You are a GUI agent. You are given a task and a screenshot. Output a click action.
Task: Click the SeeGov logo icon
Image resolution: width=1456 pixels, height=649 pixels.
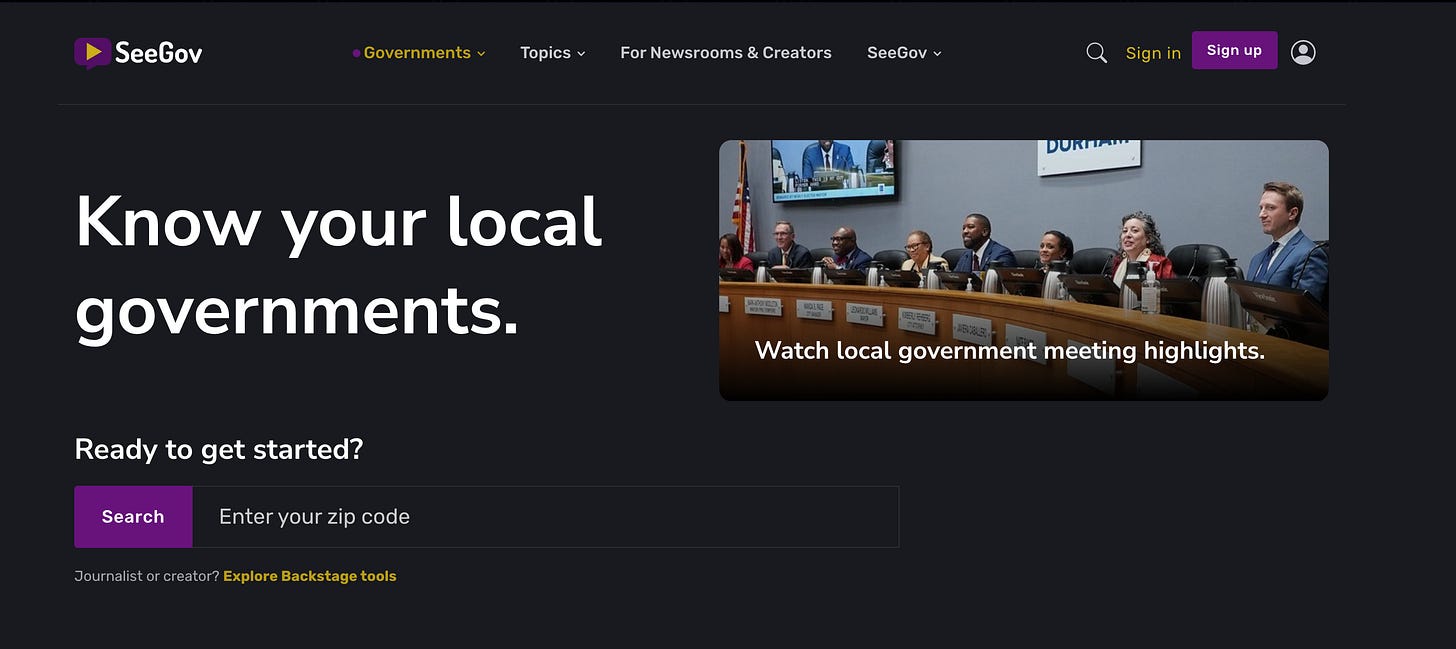(x=92, y=52)
